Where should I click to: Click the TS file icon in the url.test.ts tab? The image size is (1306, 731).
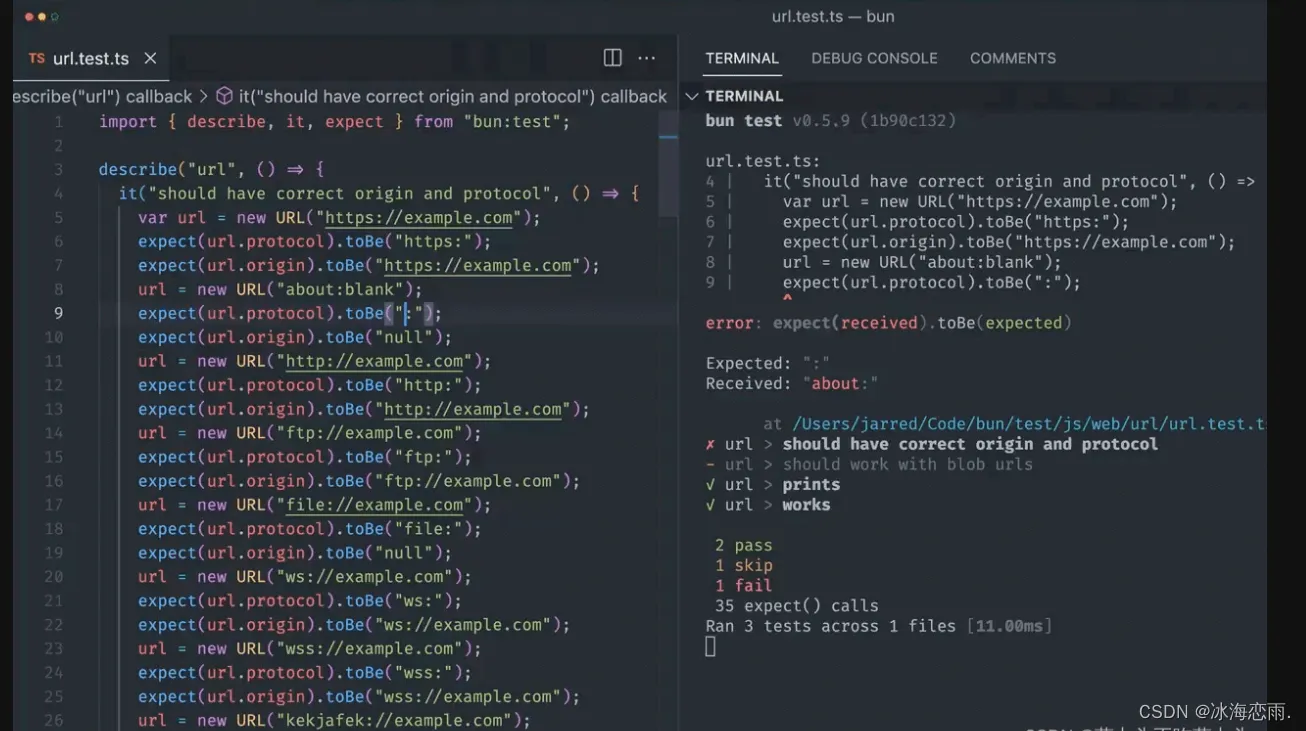[37, 58]
